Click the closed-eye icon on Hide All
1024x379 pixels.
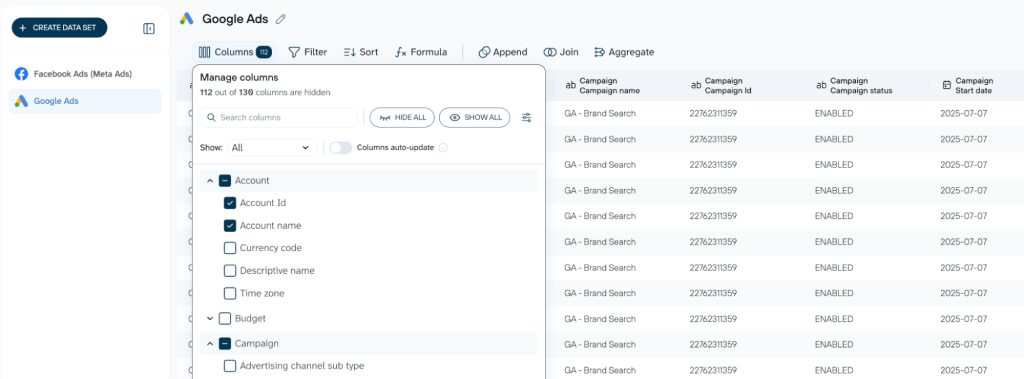pyautogui.click(x=385, y=118)
